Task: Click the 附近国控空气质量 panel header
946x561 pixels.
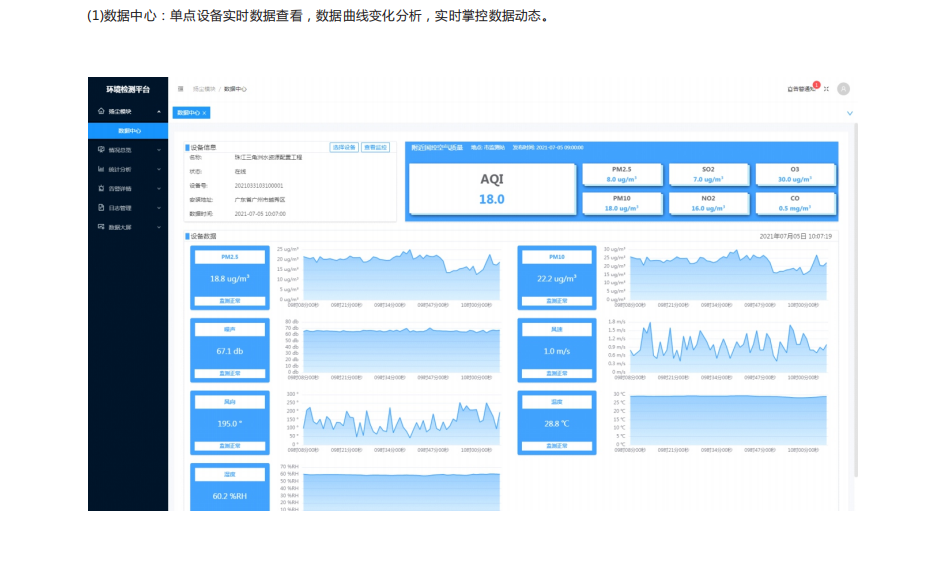Action: click(437, 147)
